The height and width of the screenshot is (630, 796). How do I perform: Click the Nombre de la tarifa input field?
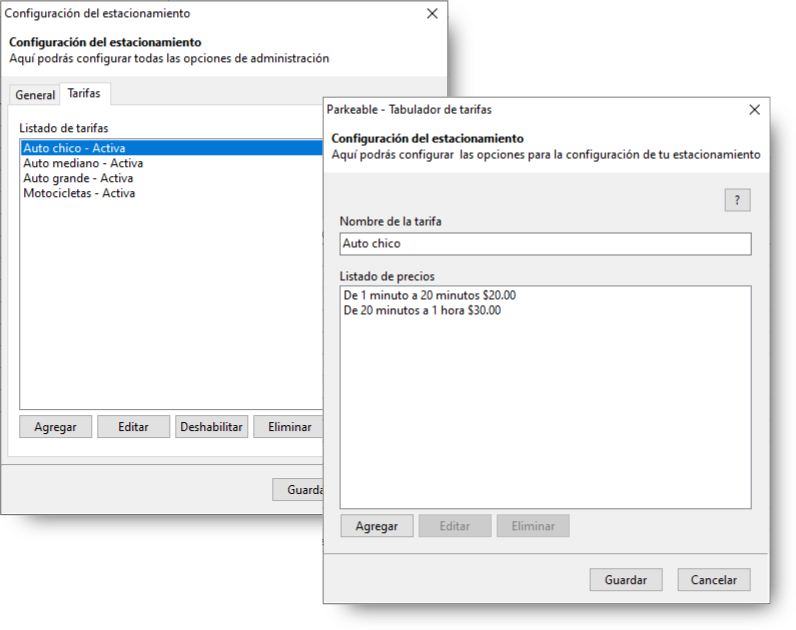(545, 244)
